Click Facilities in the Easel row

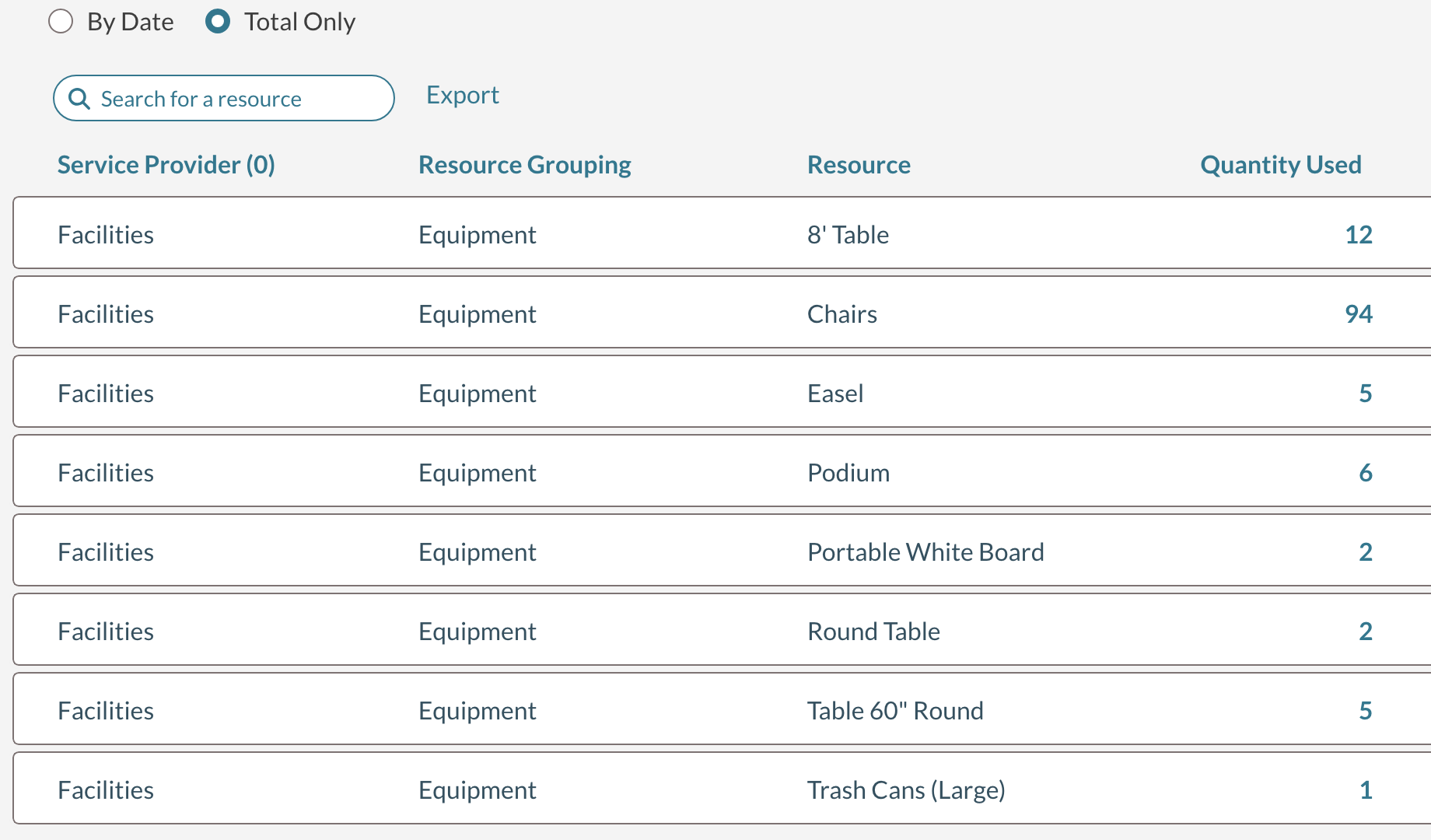tap(106, 393)
